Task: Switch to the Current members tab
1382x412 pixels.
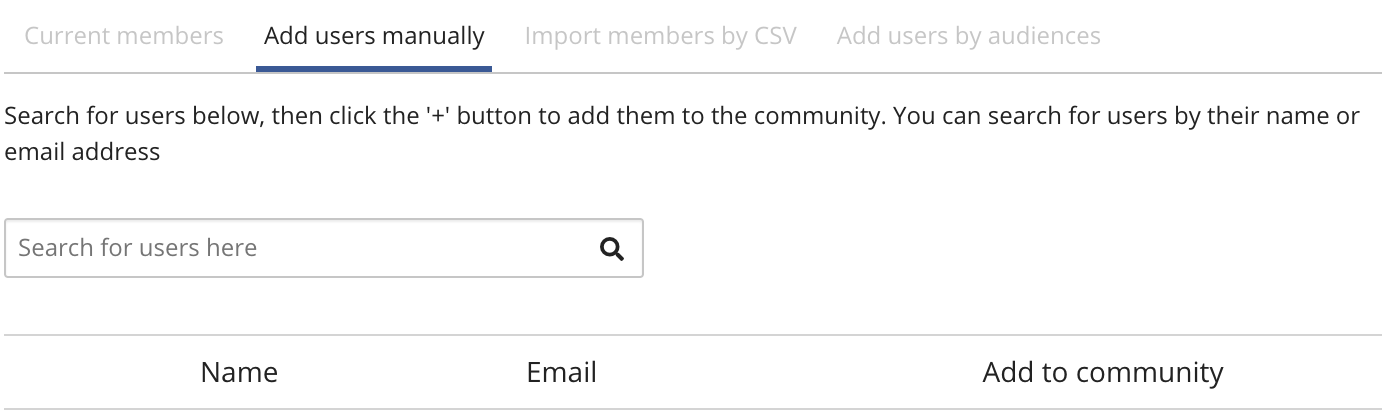Action: 124,37
